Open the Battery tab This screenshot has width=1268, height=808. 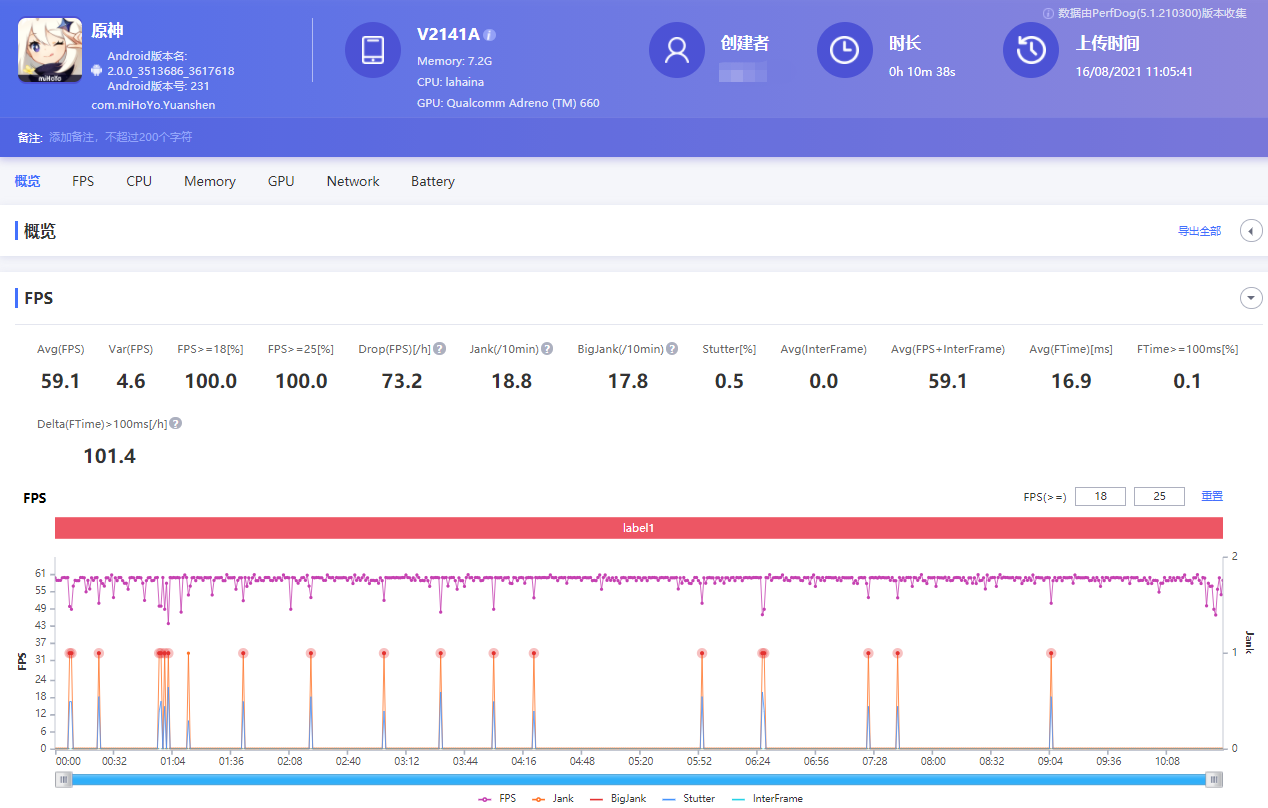coord(432,181)
